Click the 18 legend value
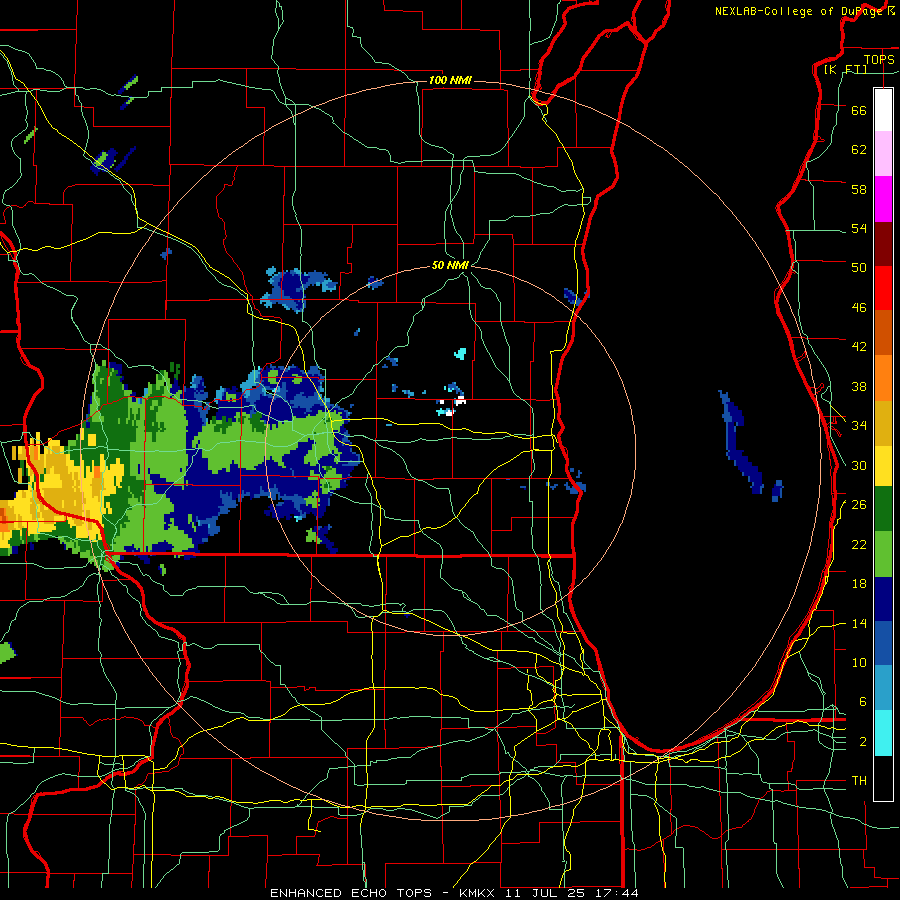 [859, 584]
